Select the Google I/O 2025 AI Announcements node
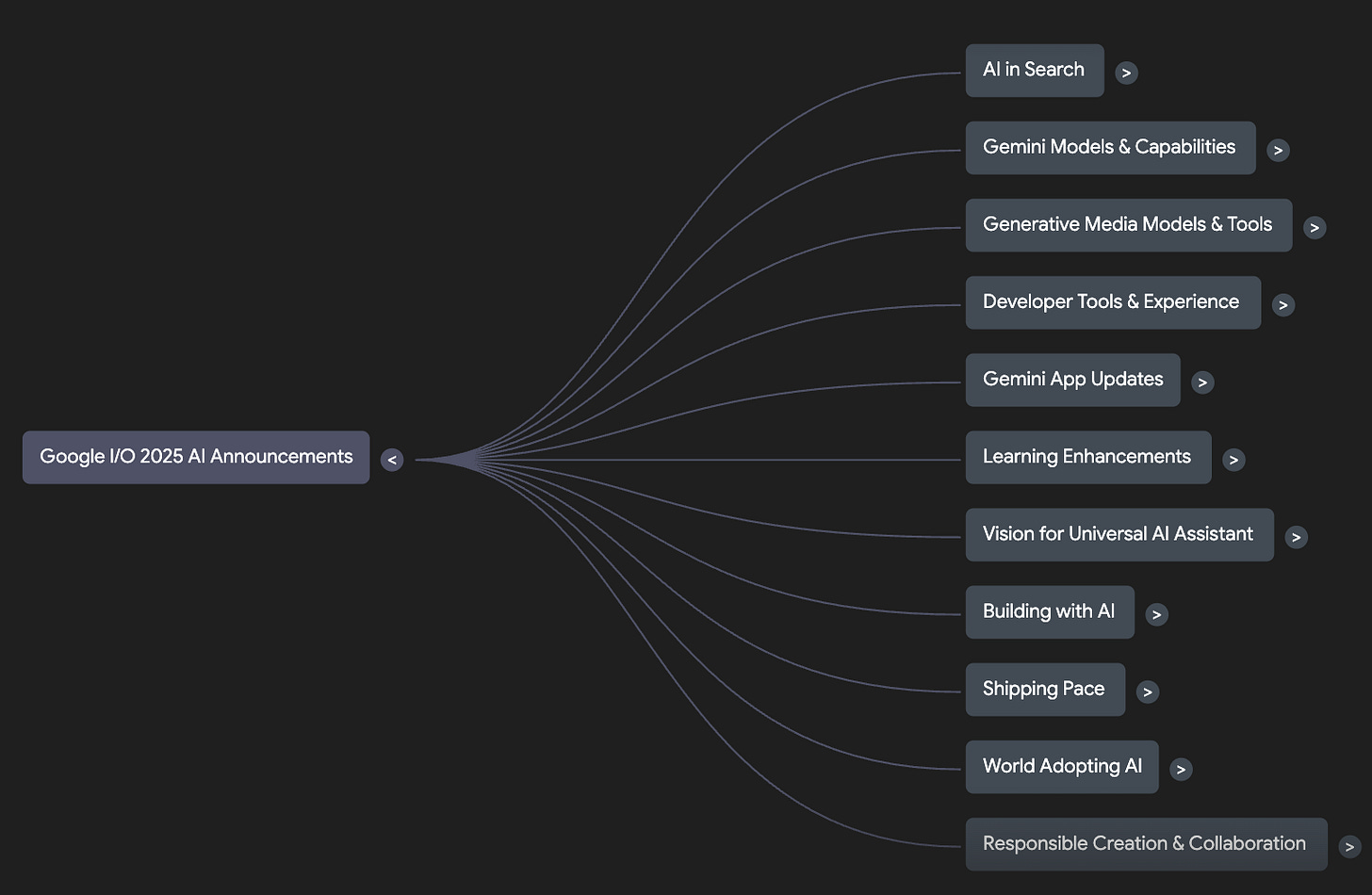1372x895 pixels. [x=196, y=457]
